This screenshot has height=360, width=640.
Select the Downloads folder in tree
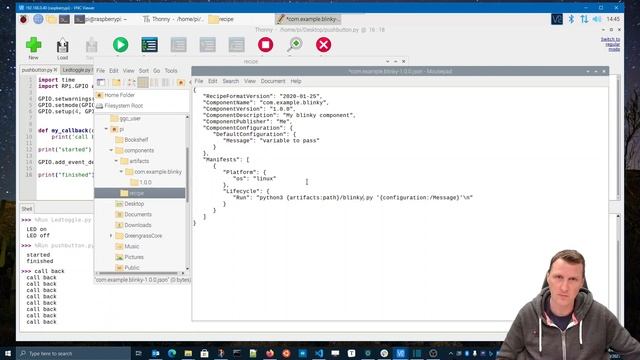(x=133, y=225)
